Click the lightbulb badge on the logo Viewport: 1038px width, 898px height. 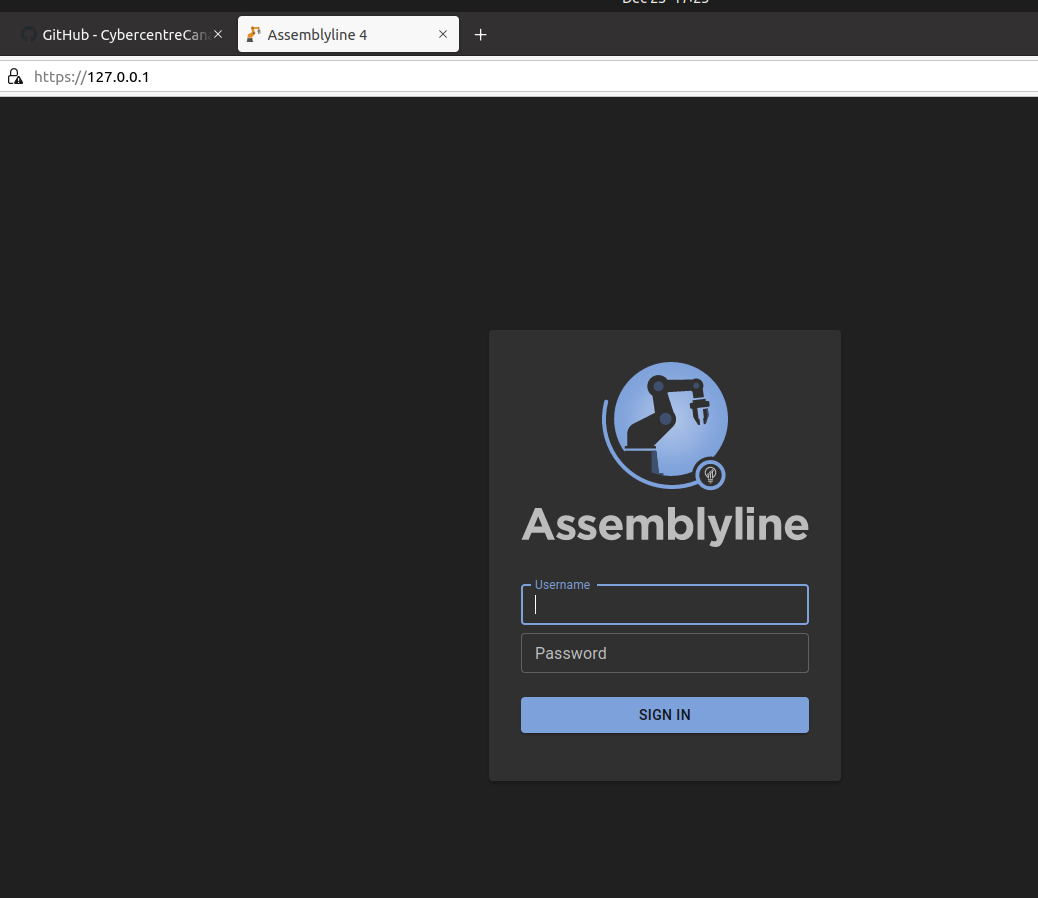[710, 474]
